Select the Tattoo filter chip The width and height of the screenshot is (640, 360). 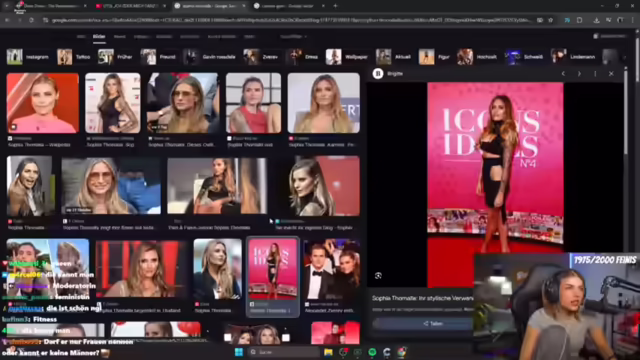pyautogui.click(x=74, y=57)
